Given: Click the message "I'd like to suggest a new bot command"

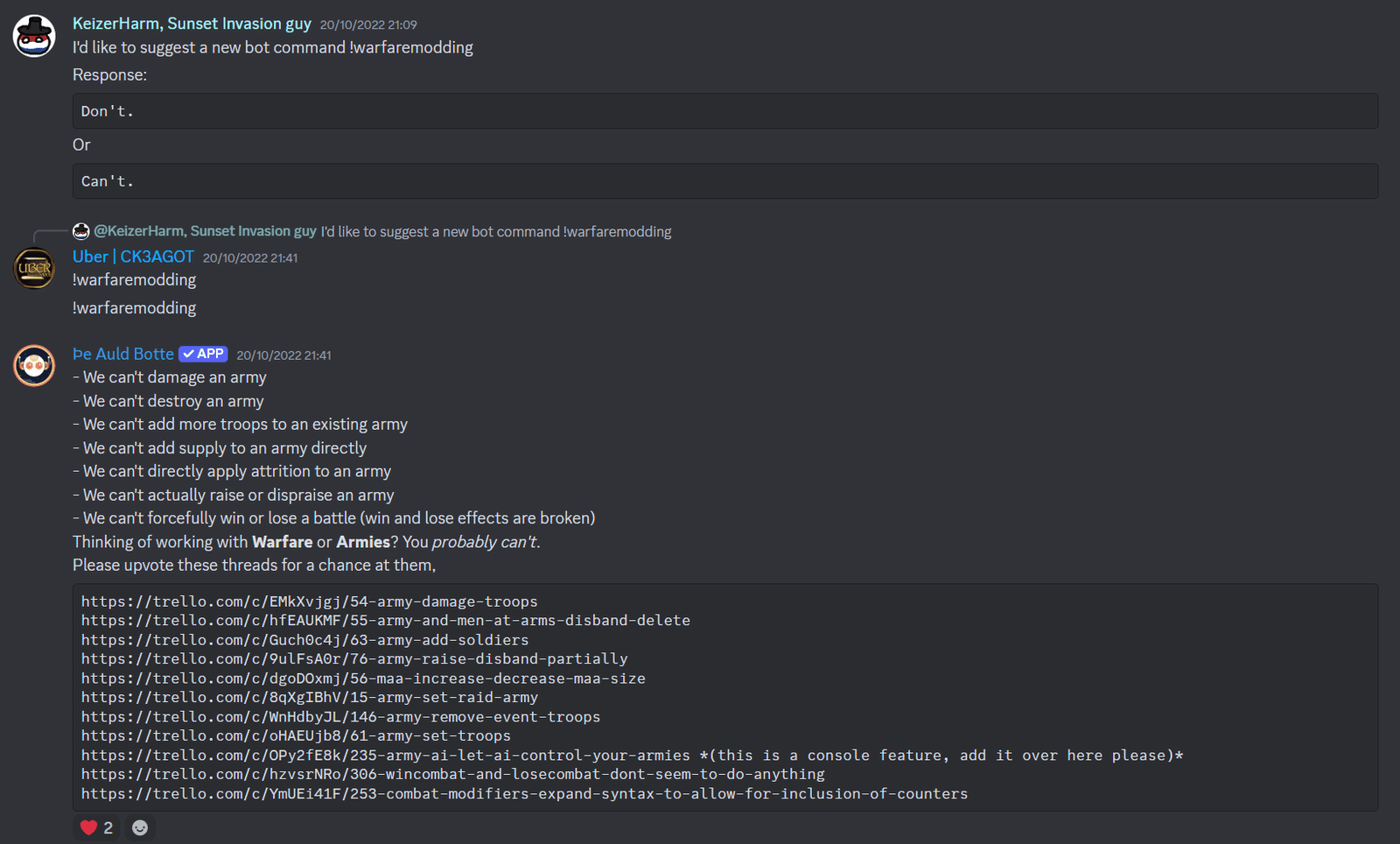Looking at the screenshot, I should (273, 47).
